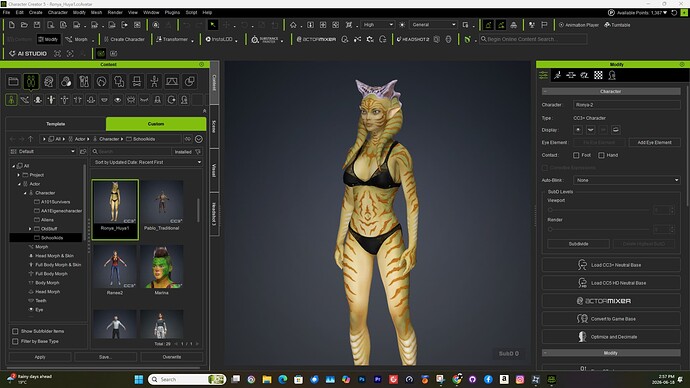
Task: Click Load CC3+ Neutral Base
Action: point(611,265)
